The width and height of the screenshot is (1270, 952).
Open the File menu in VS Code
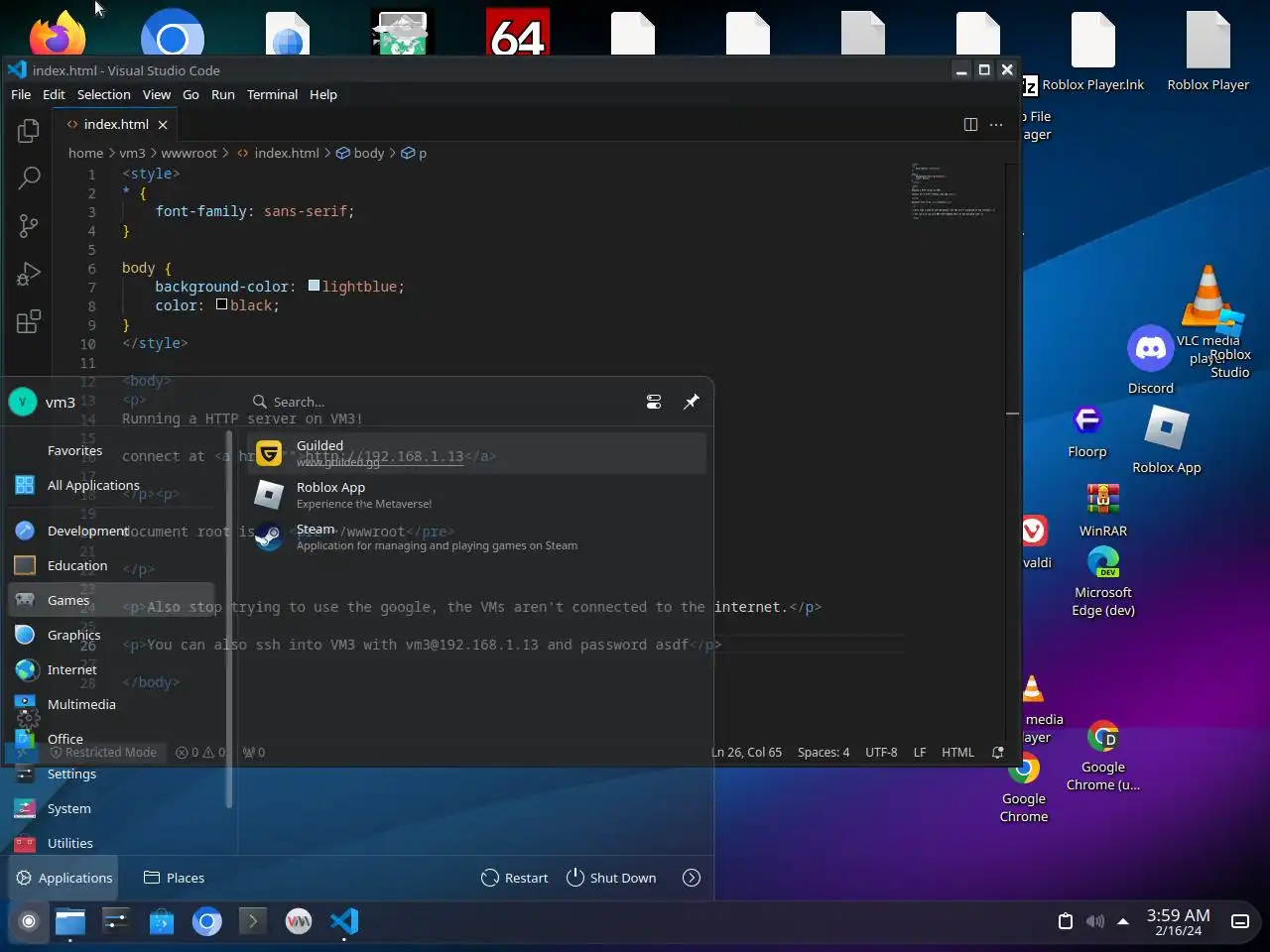coord(21,94)
